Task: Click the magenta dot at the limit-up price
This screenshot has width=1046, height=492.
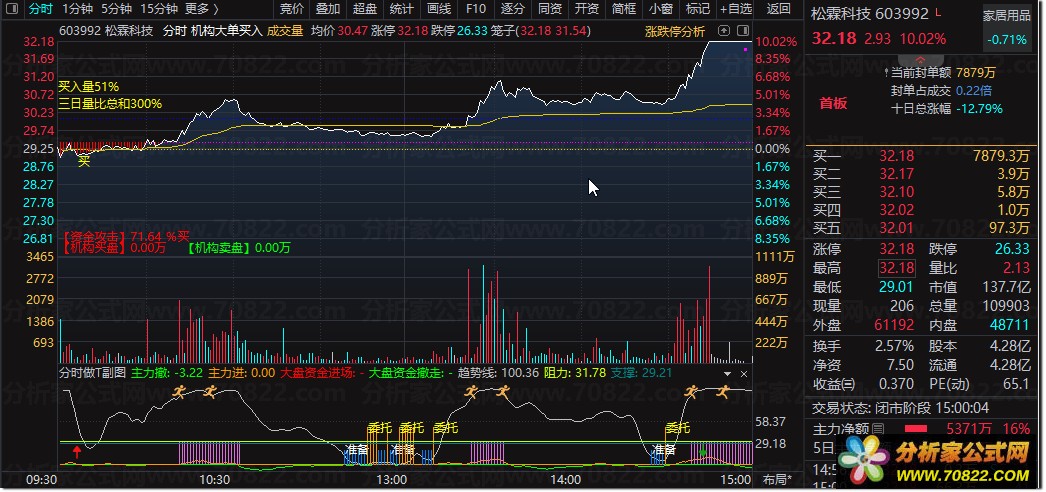Action: 745,49
